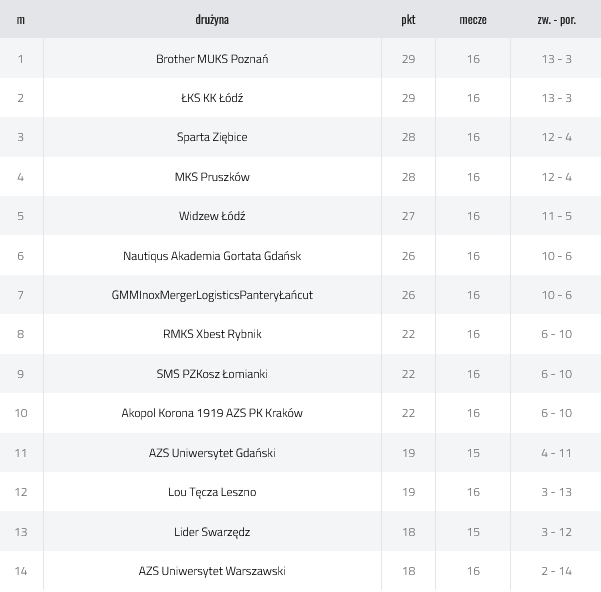
Task: Click the drużyna column header
Action: click(212, 20)
